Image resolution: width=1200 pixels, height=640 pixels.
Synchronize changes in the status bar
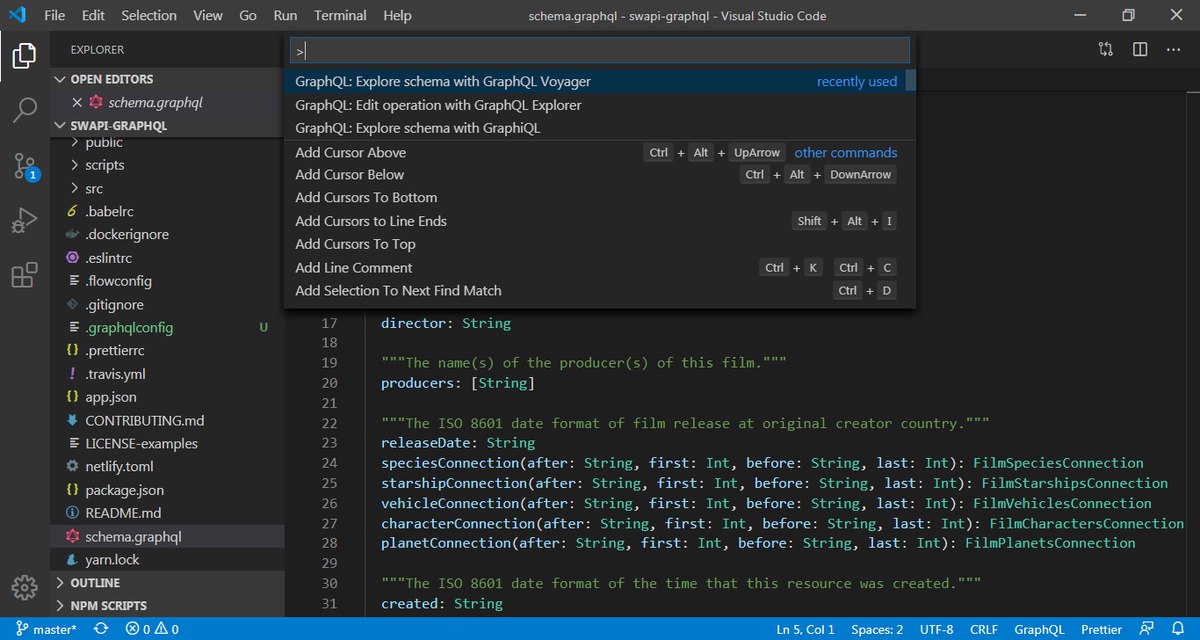pos(101,629)
